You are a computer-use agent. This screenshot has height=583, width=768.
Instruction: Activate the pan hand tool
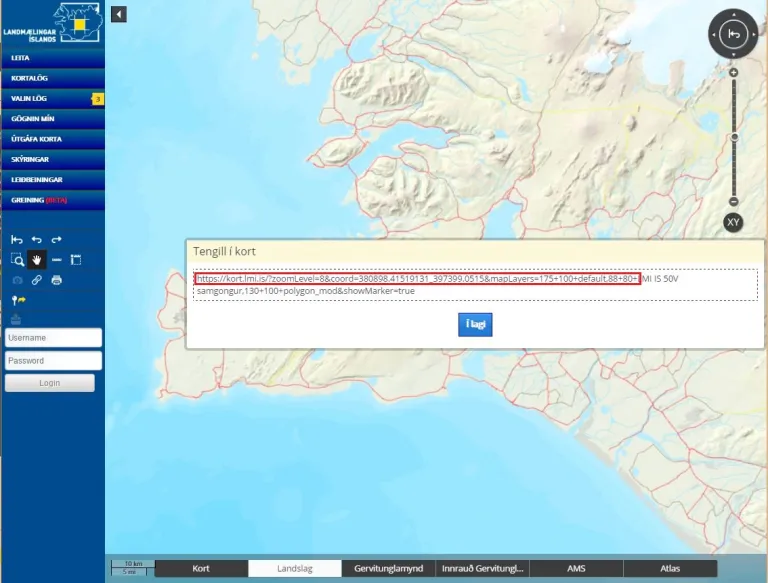[x=37, y=260]
